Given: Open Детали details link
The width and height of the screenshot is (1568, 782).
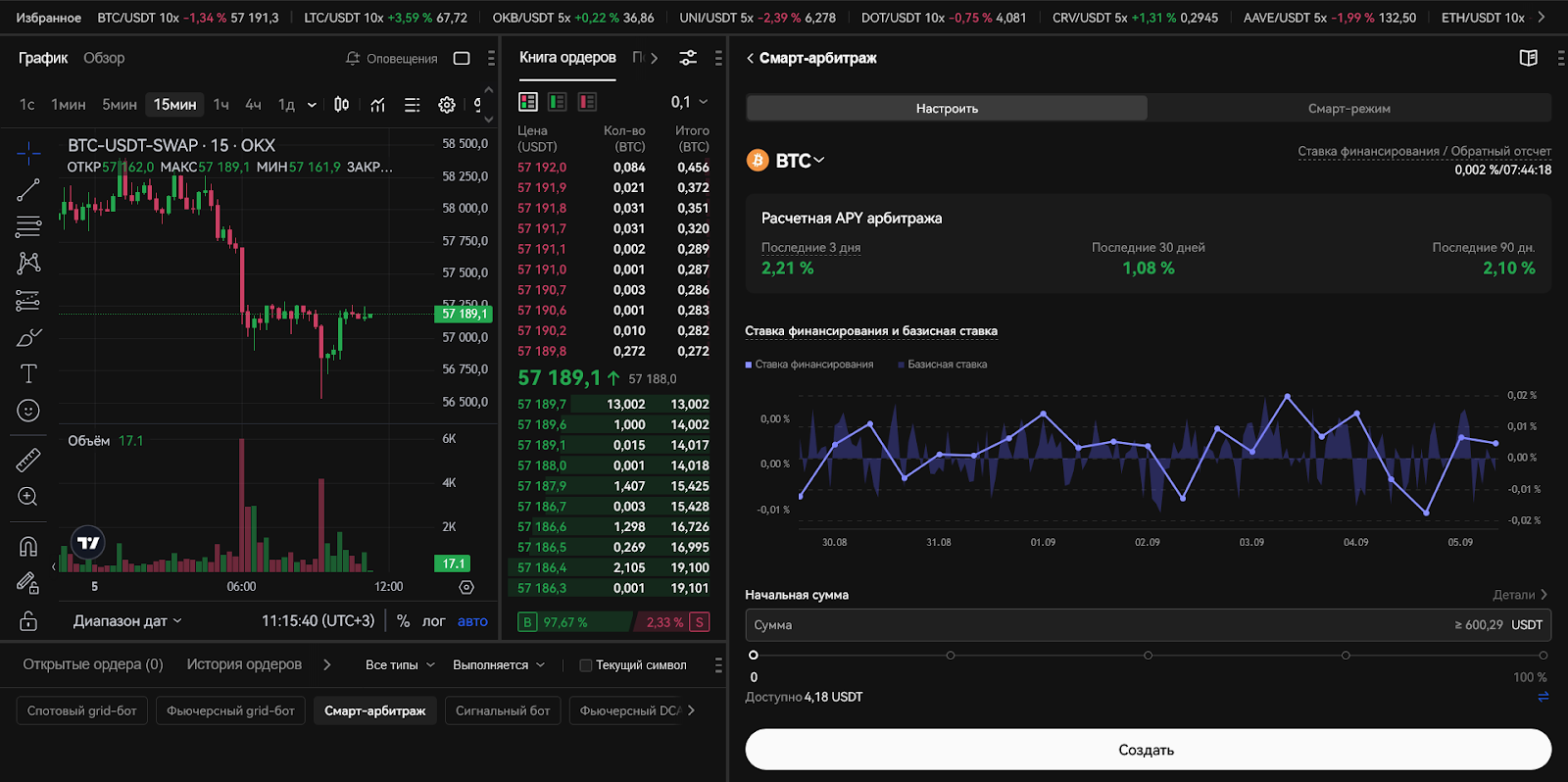Looking at the screenshot, I should pyautogui.click(x=1520, y=595).
